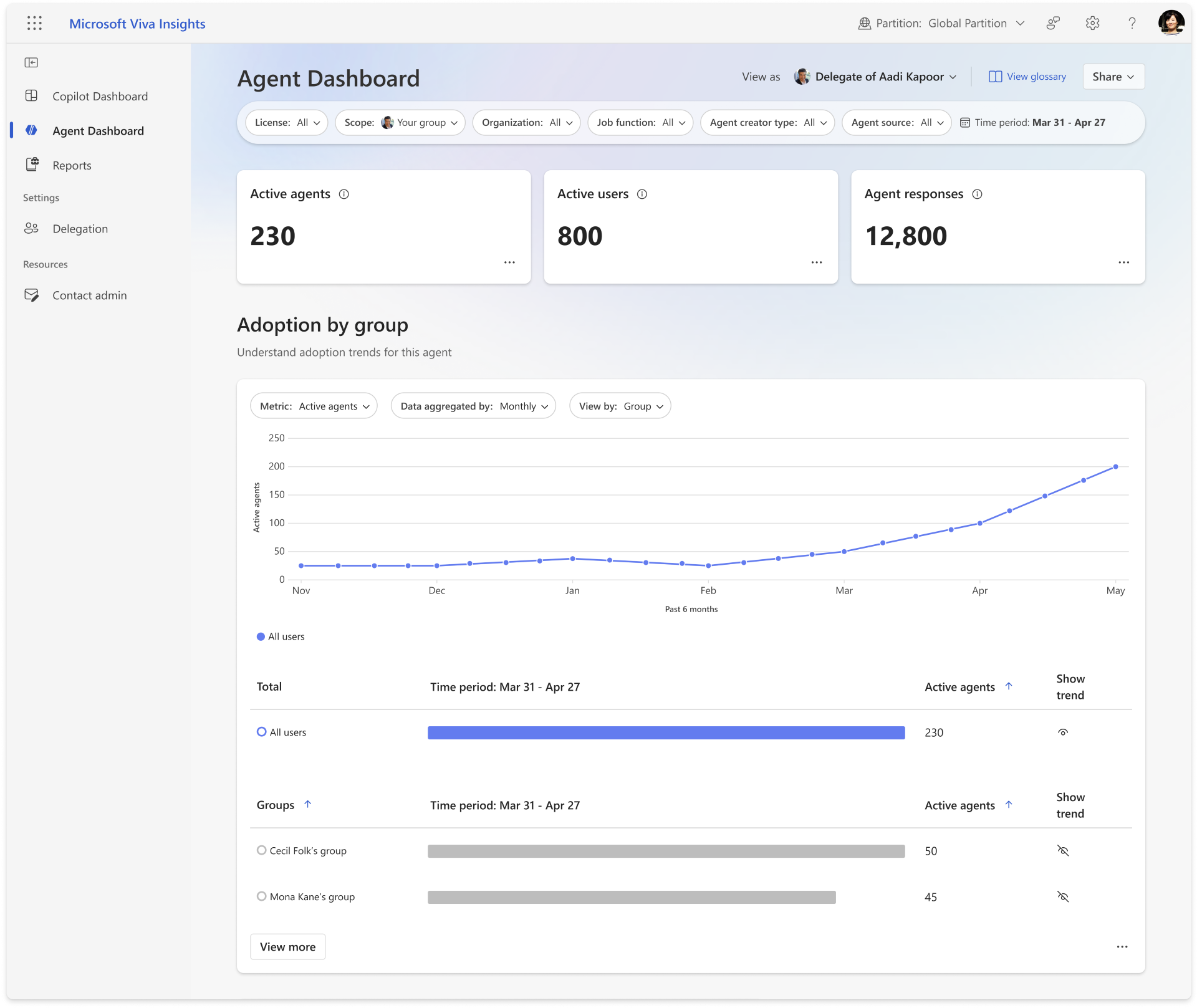
Task: Click the profile avatar
Action: pos(1173,23)
